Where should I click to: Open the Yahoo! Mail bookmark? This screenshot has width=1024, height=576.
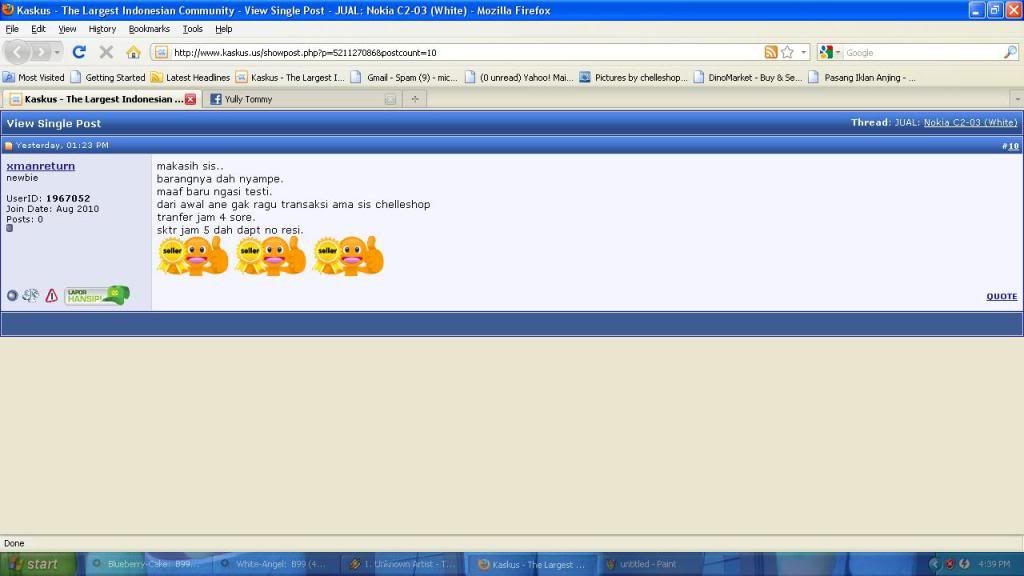click(519, 77)
